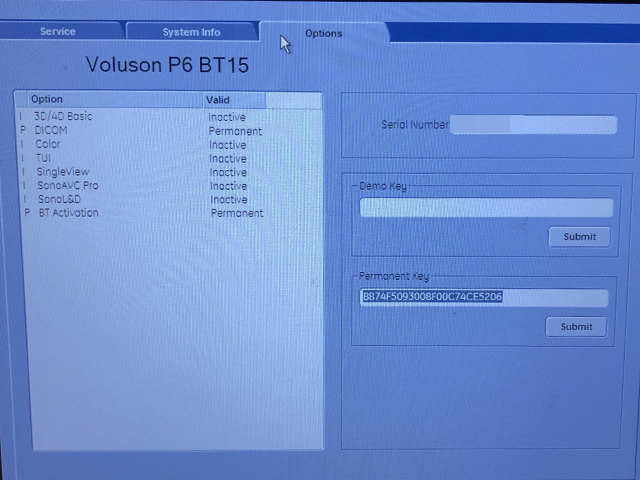Select the 3D/4D Basic option row
The image size is (640, 480).
[169, 117]
